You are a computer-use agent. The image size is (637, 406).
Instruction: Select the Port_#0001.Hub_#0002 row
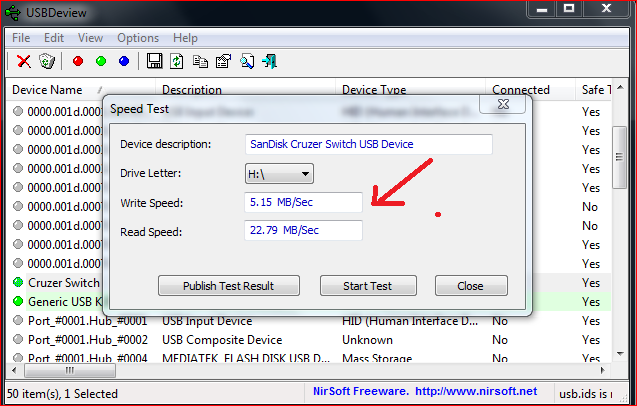(309, 340)
